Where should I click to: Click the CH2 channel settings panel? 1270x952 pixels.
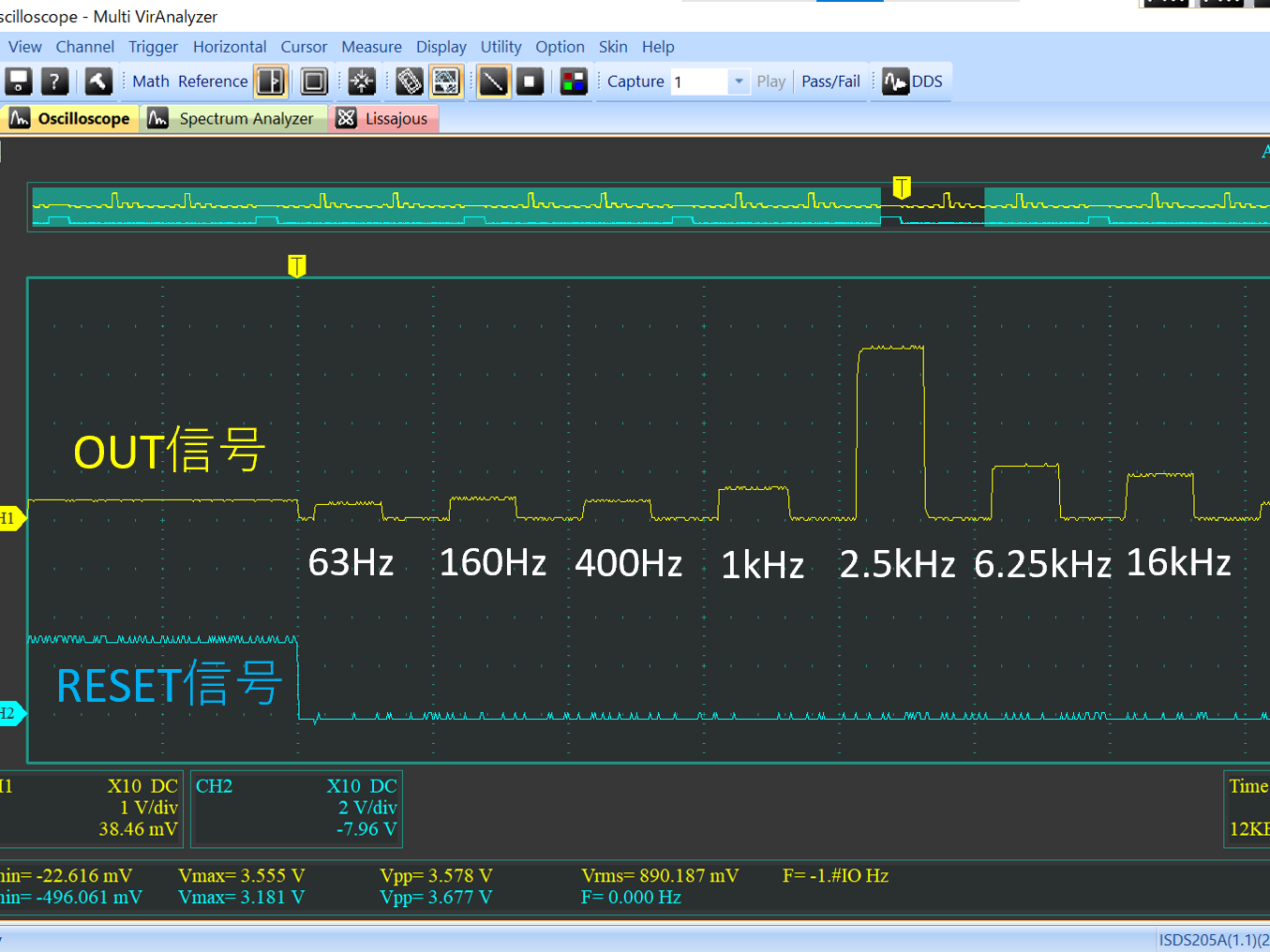coord(296,808)
